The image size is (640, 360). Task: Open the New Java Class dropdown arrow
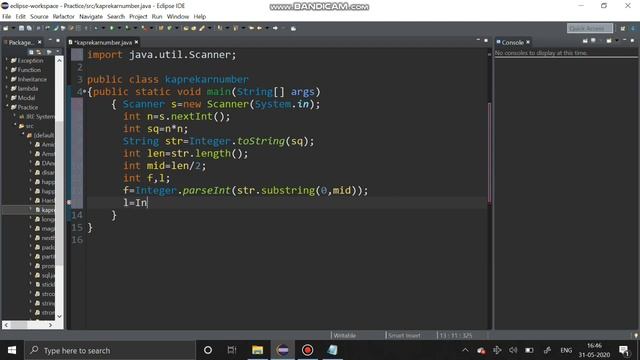click(x=177, y=28)
